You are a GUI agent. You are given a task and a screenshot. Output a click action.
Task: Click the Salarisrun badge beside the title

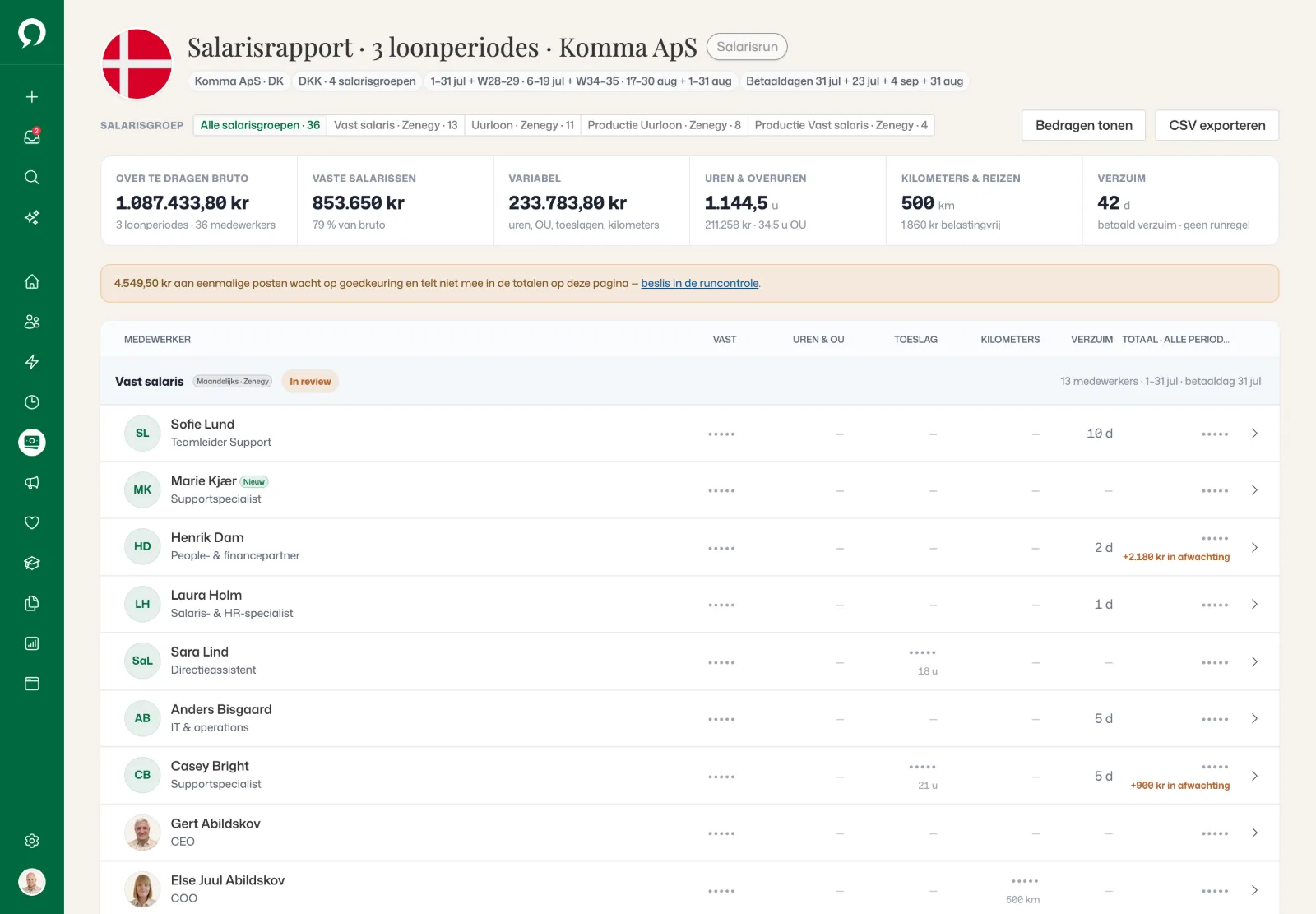pyautogui.click(x=747, y=47)
